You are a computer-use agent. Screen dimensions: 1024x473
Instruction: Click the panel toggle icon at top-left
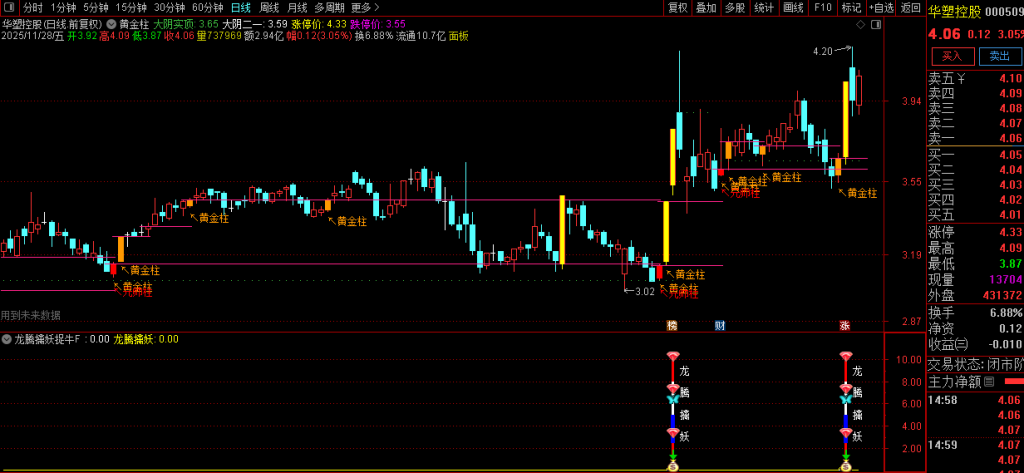tap(11, 7)
